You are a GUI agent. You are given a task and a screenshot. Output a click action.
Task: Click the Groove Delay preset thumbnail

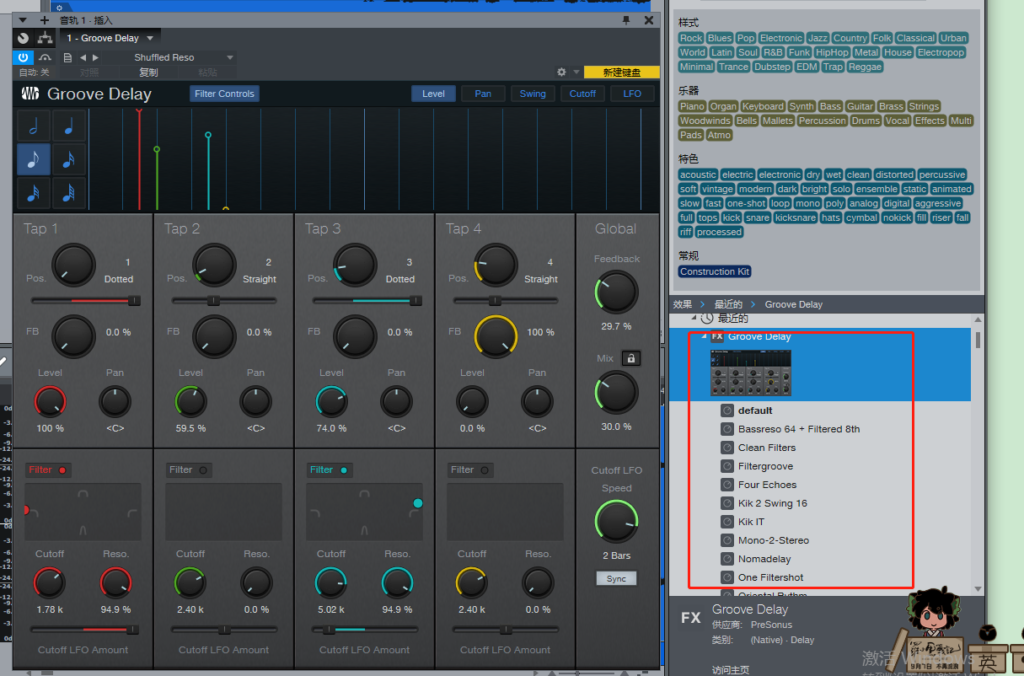tap(750, 372)
